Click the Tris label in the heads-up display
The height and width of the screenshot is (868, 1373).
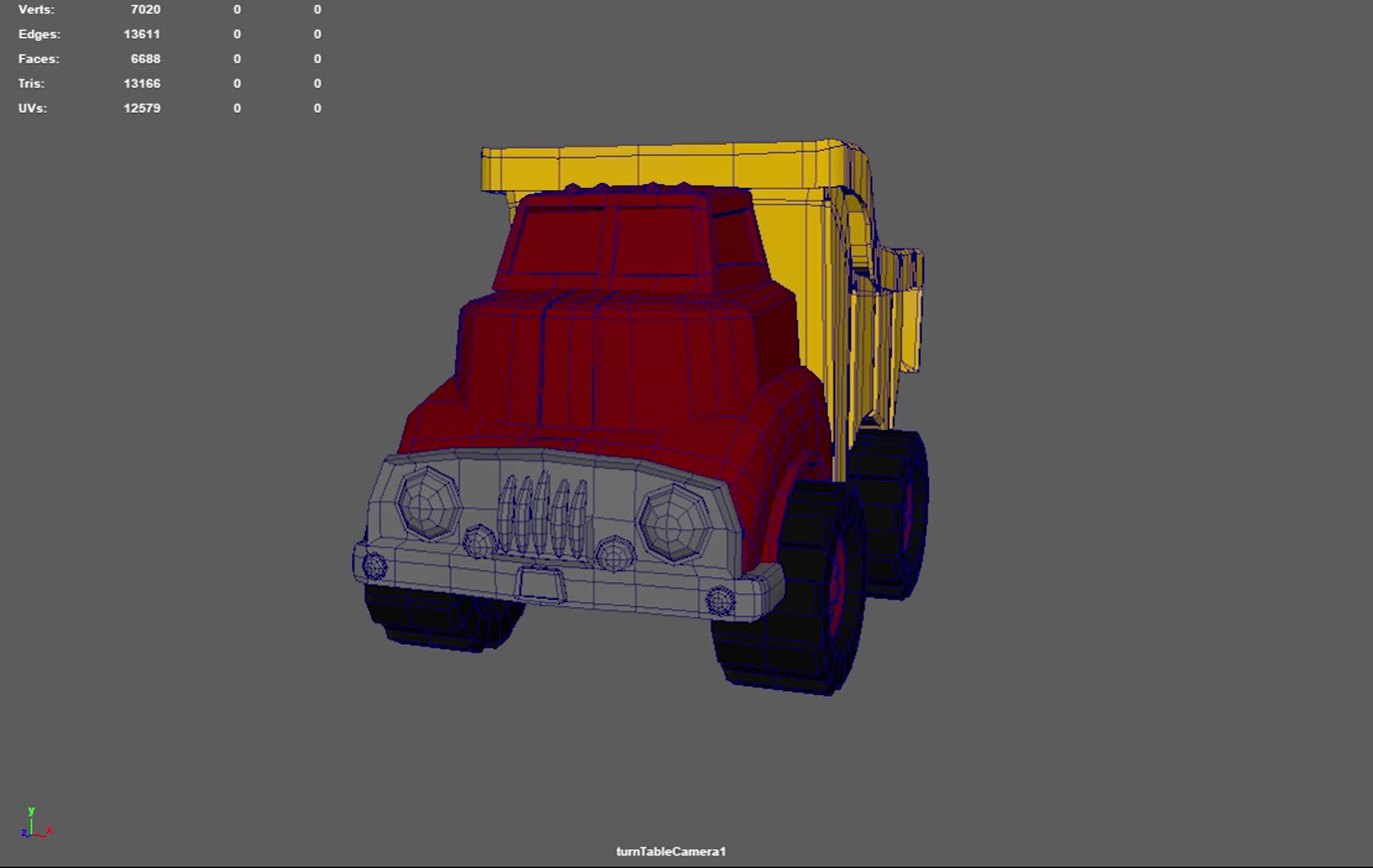pos(31,83)
